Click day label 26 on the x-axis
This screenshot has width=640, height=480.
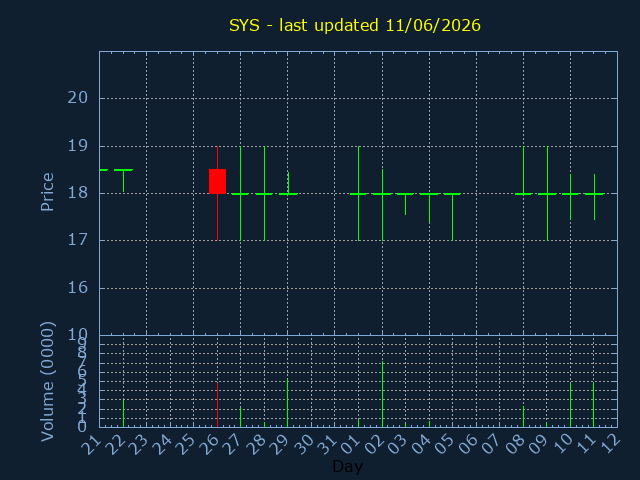tap(209, 444)
